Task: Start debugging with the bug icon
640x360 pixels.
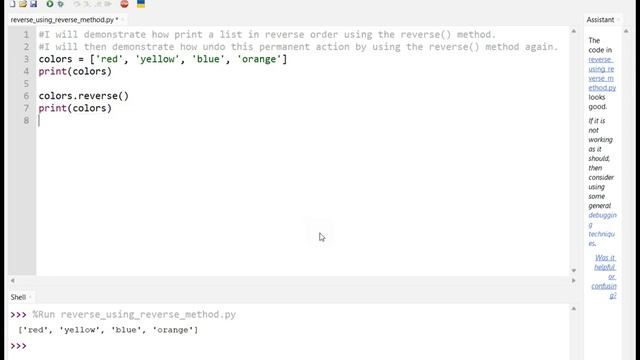Action: [60, 4]
